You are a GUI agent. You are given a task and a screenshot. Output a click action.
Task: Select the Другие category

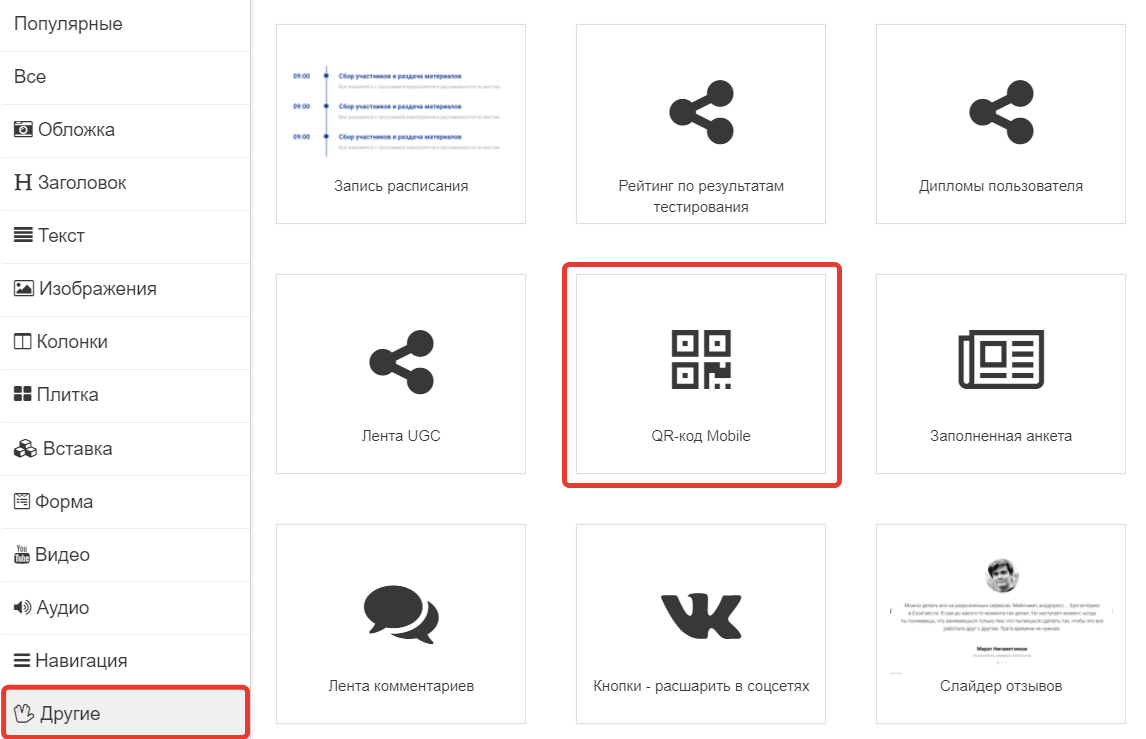pyautogui.click(x=126, y=713)
